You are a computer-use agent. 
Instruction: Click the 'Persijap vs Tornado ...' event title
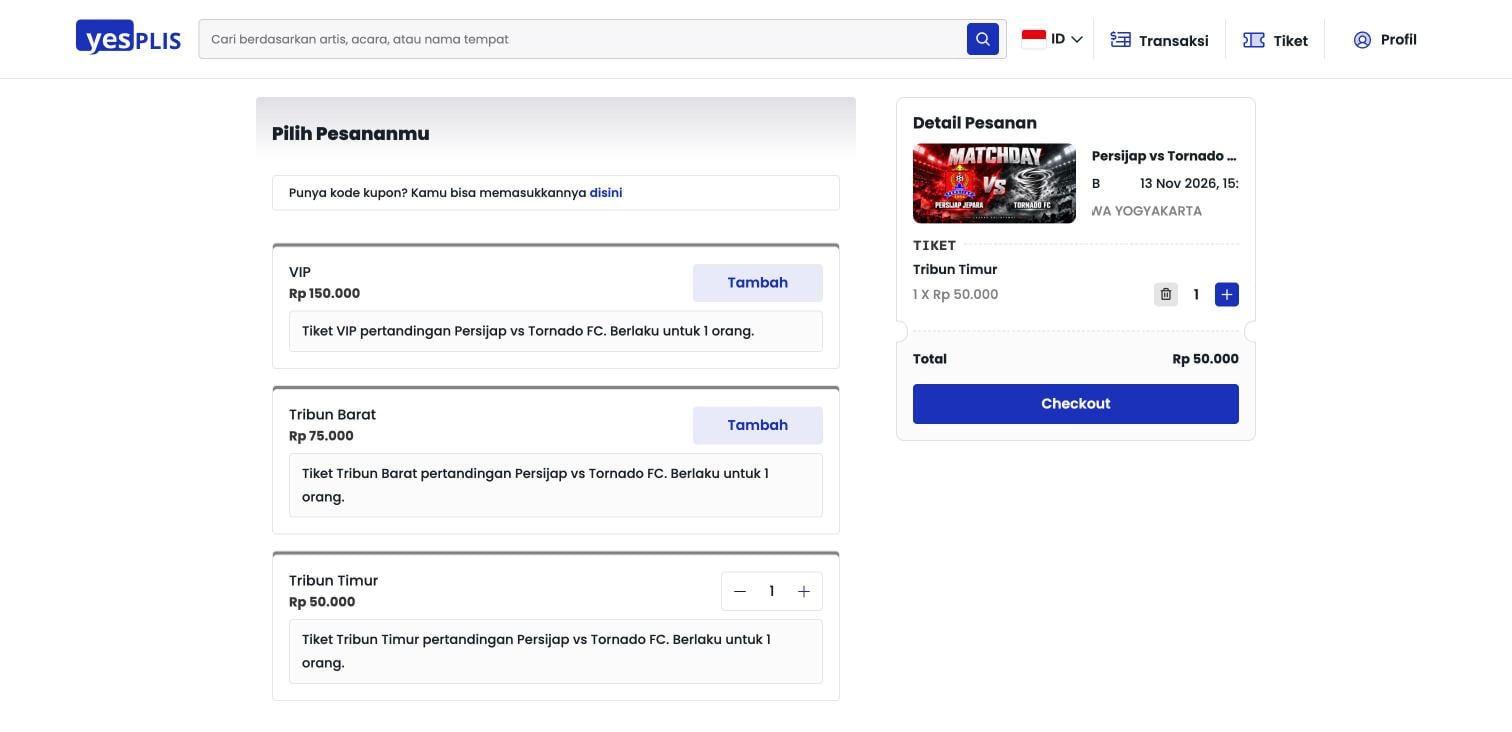pyautogui.click(x=1164, y=156)
